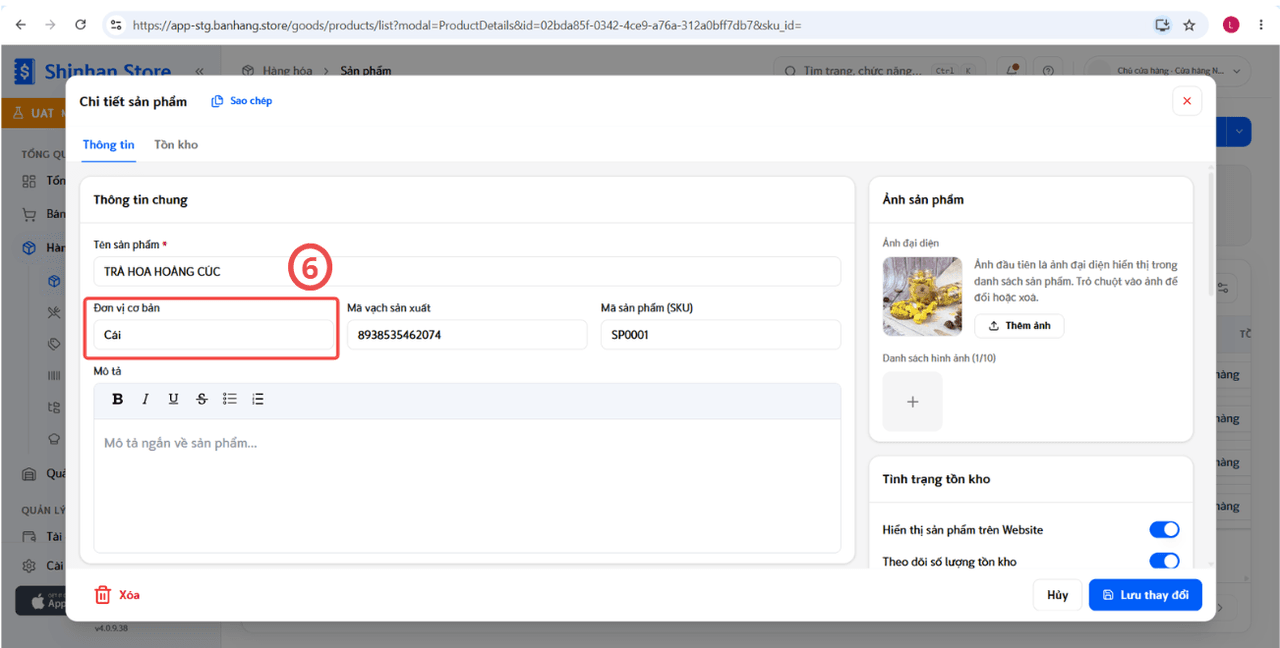Focus the 'Tìm trang, chức năng' search box
Screen dimensions: 1280x648
tap(878, 71)
